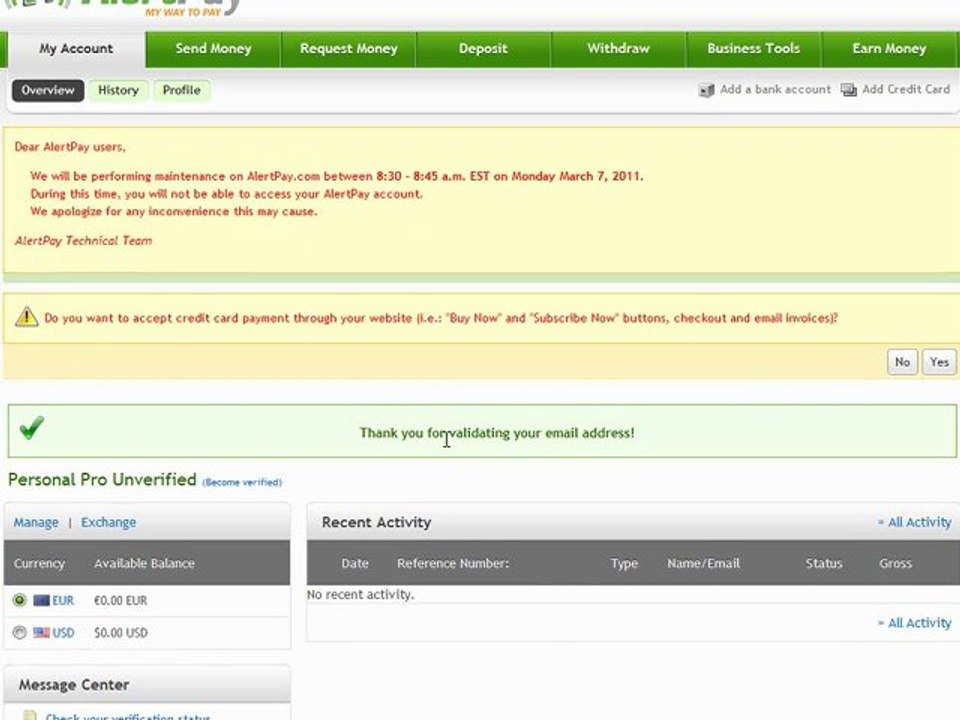Open the History sub-tab
This screenshot has width=960, height=720.
[118, 90]
